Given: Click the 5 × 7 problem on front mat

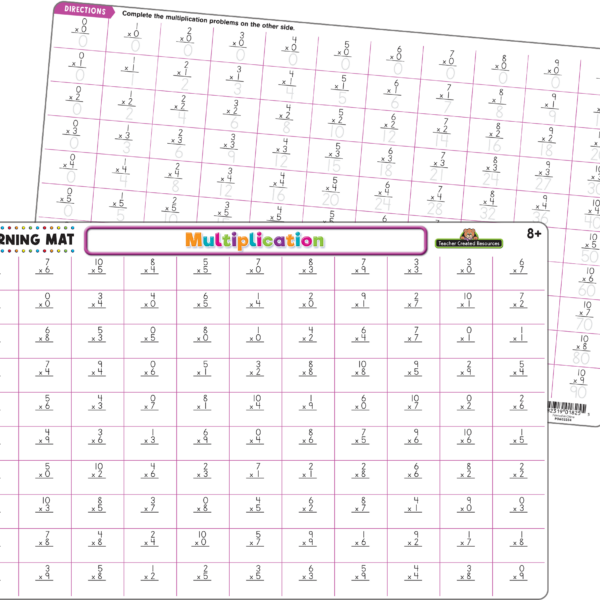Looking at the screenshot, I should click(x=255, y=539).
